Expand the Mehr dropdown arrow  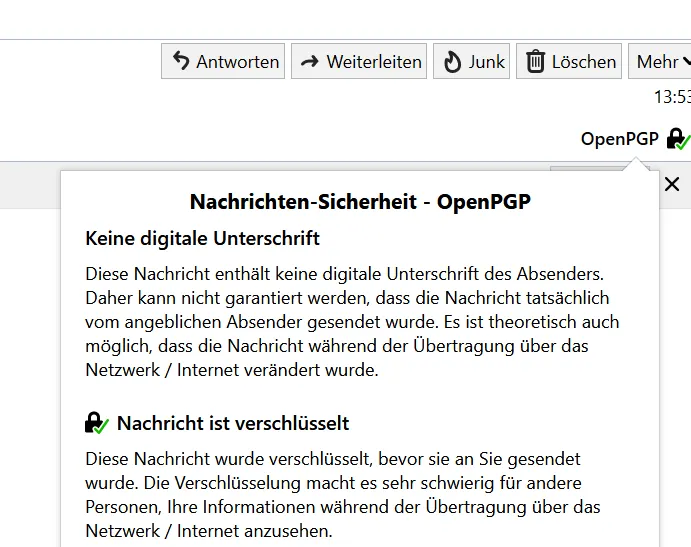687,62
